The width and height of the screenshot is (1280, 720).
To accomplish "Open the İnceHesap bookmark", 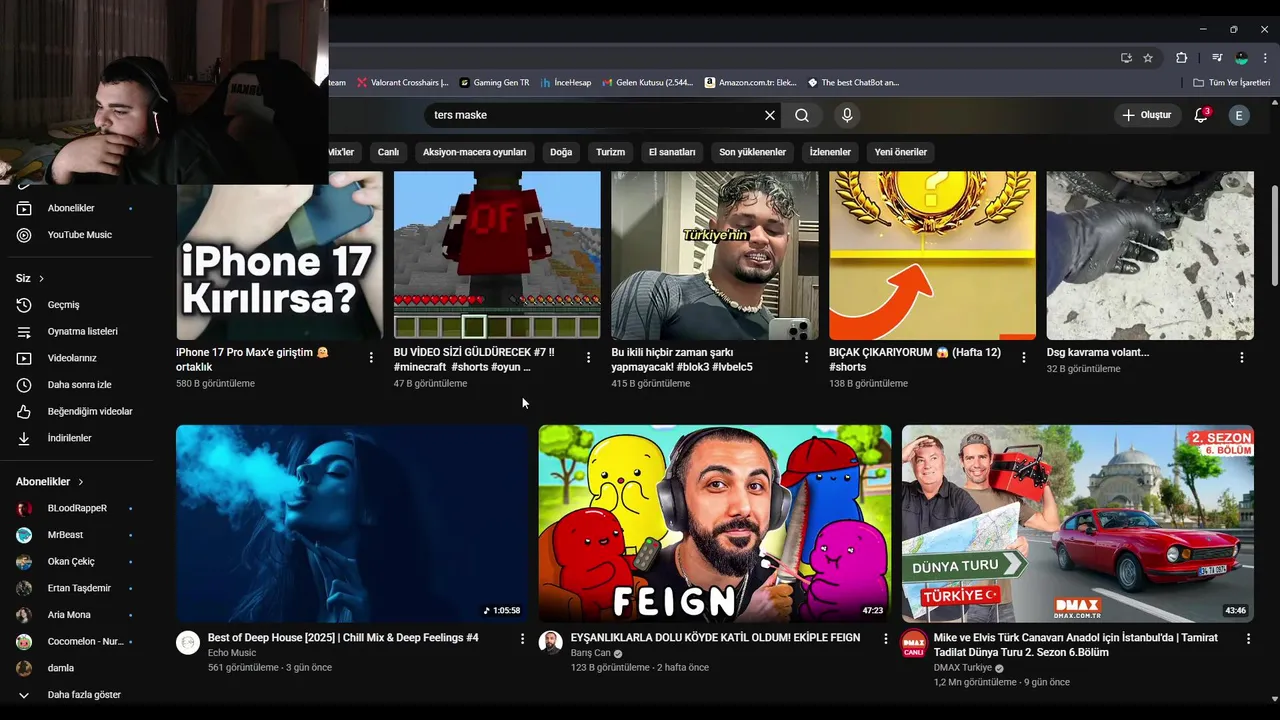I will tap(565, 83).
